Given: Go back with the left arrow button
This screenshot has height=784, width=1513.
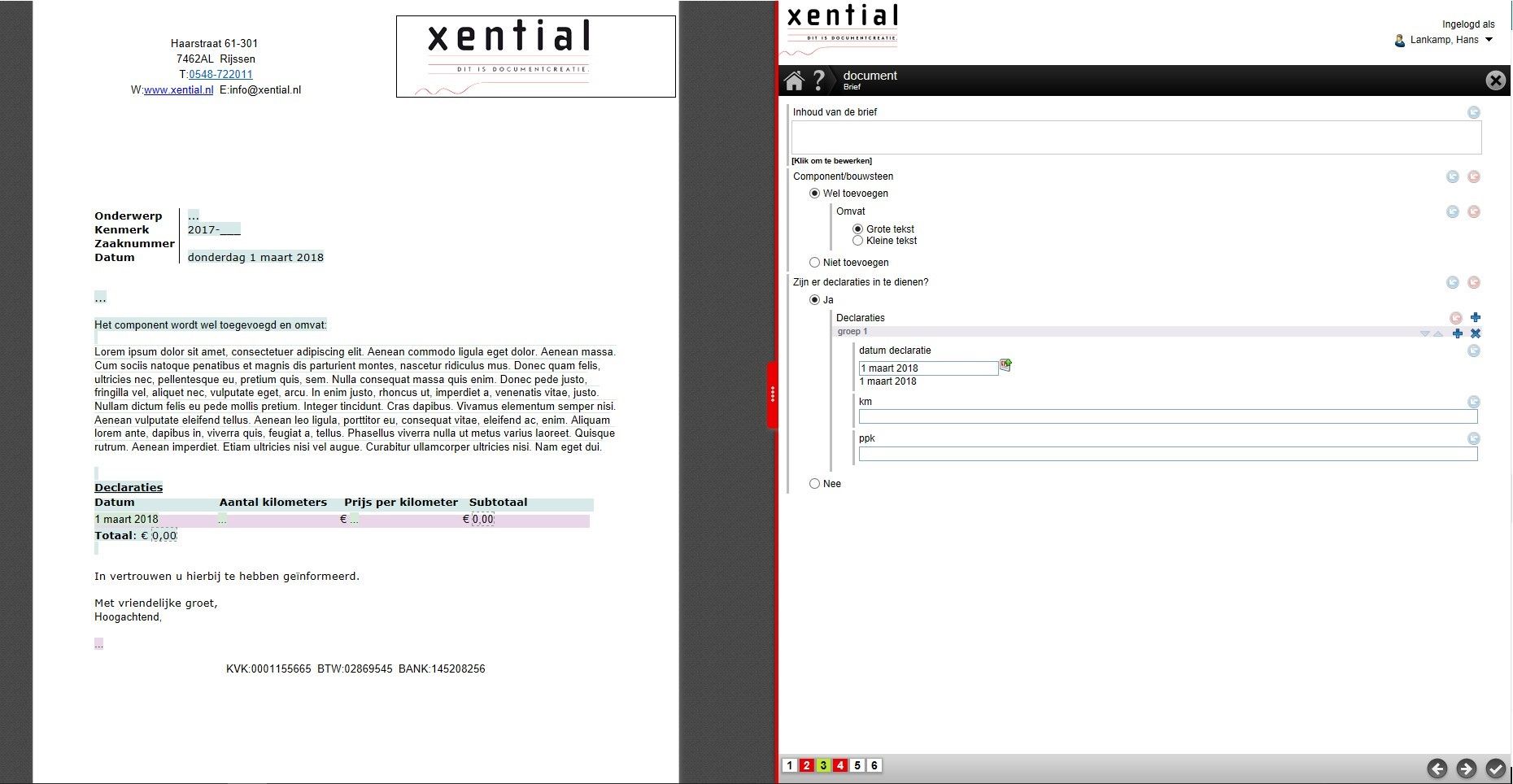Looking at the screenshot, I should (1437, 769).
